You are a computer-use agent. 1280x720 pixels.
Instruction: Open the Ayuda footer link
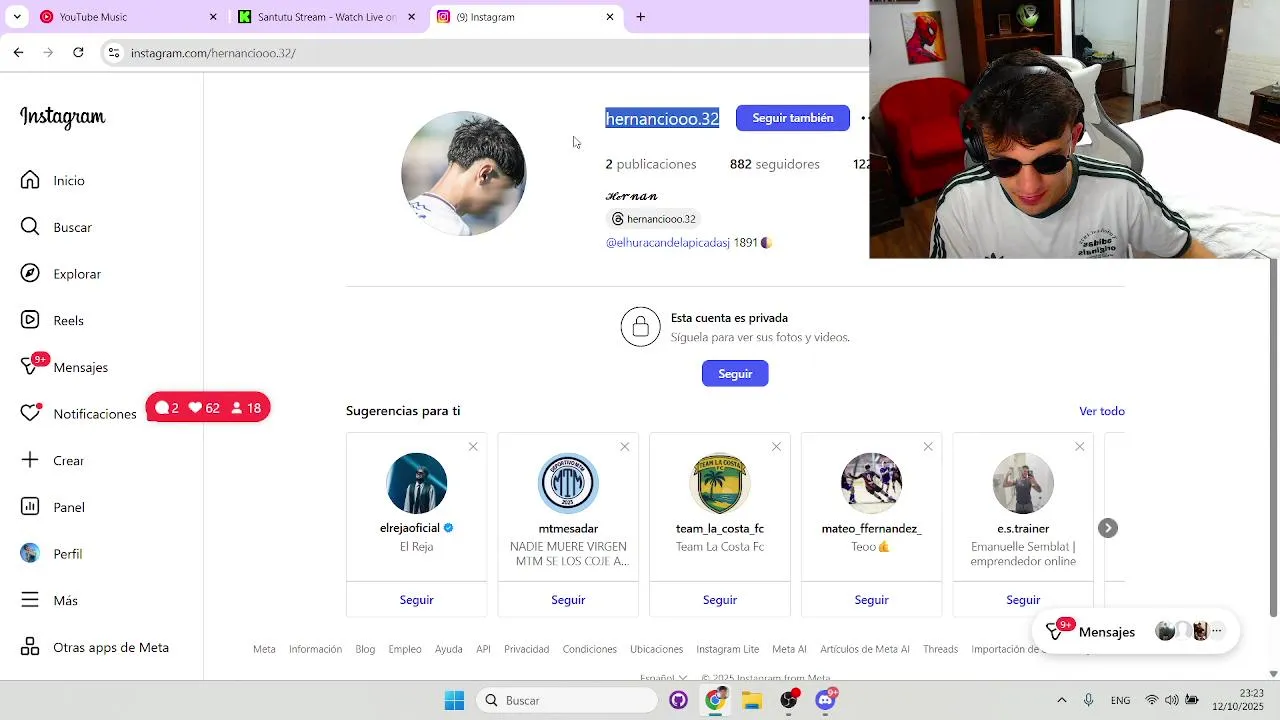pos(449,649)
